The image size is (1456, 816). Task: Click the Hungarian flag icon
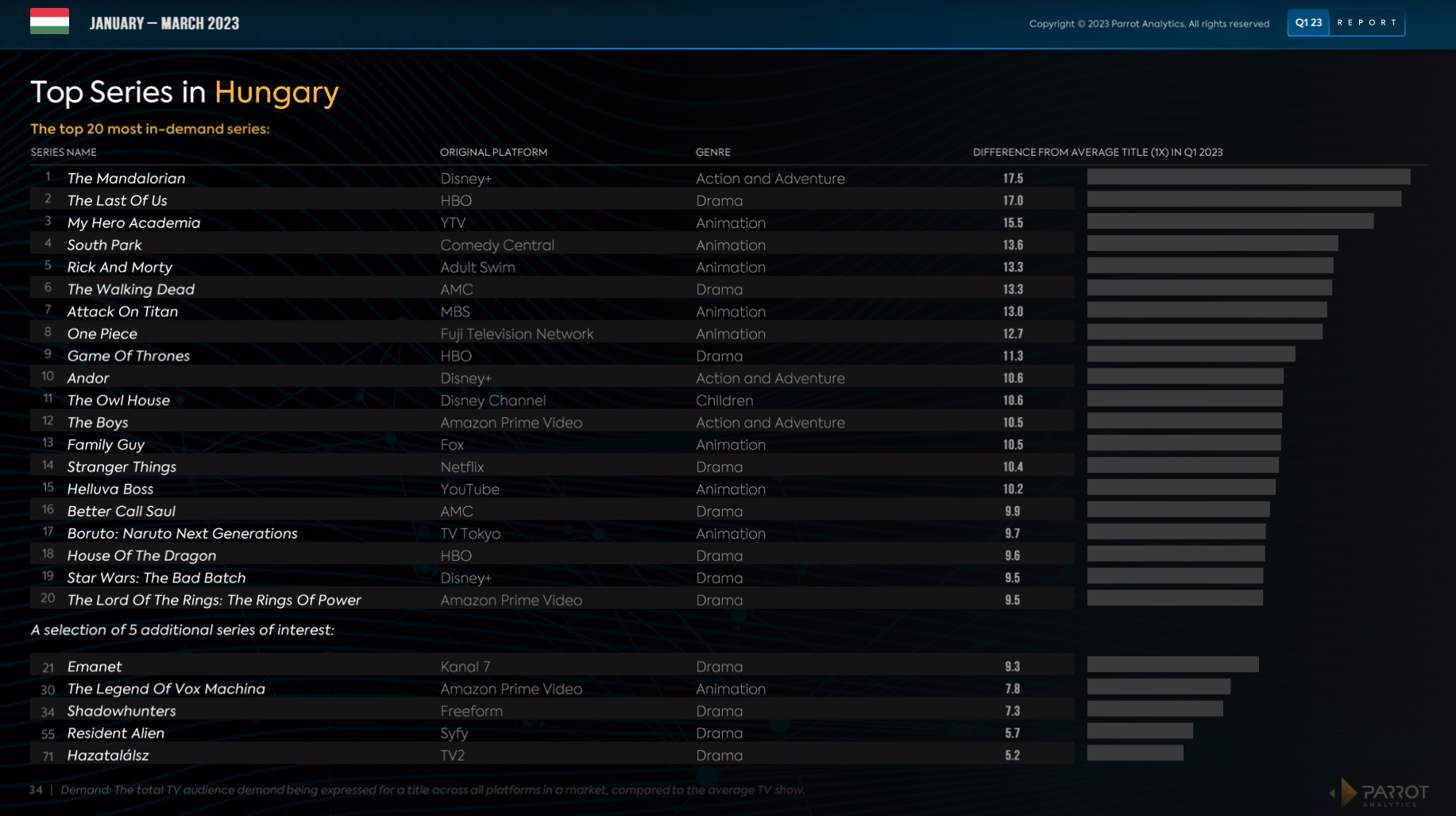49,21
